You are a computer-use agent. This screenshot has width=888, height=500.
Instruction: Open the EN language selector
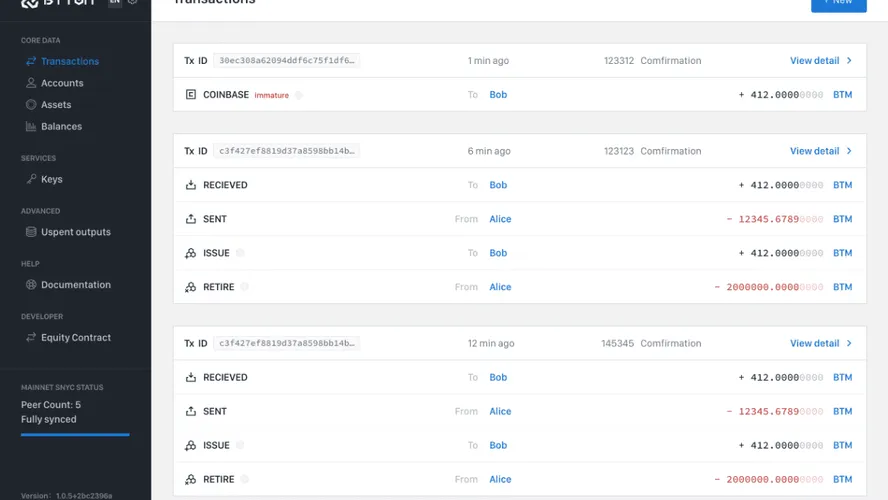pos(114,3)
